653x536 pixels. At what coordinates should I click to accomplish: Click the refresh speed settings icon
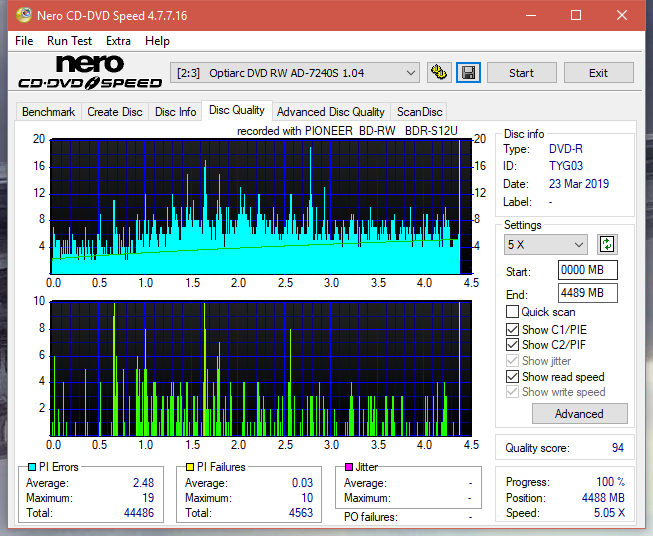click(x=607, y=244)
